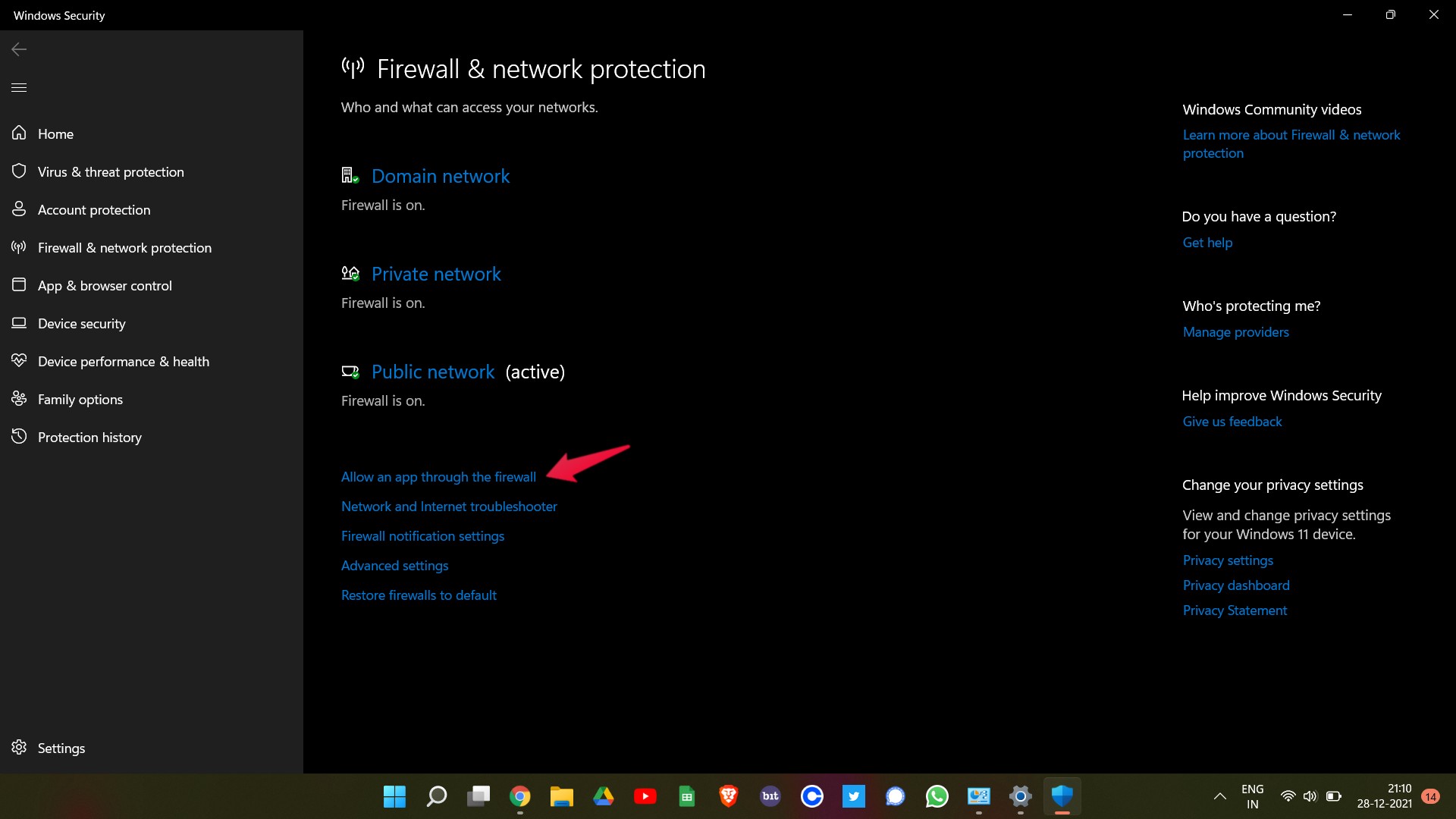Click the Protection history icon
This screenshot has height=819, width=1456.
point(18,436)
